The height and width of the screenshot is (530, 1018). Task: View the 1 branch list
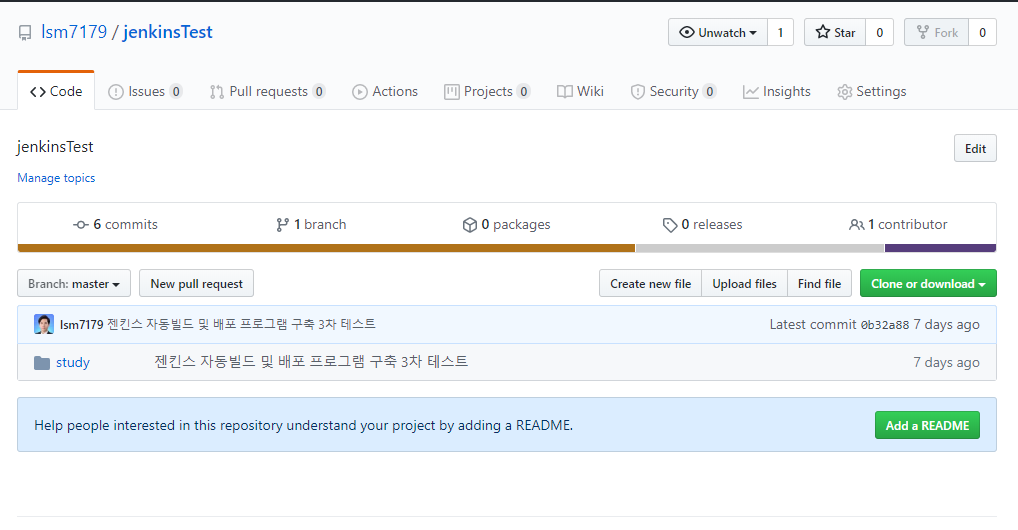click(311, 225)
